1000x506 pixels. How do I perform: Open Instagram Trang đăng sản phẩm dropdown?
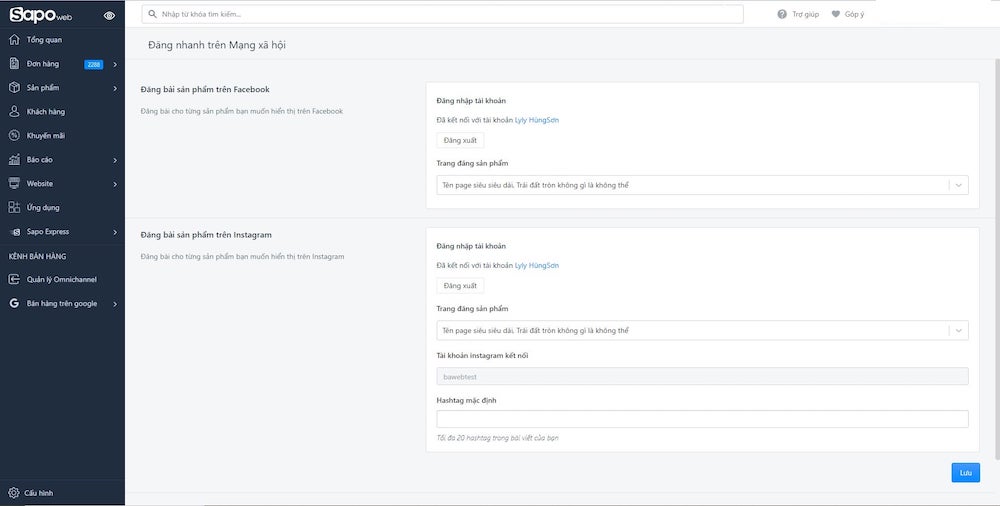pos(958,330)
